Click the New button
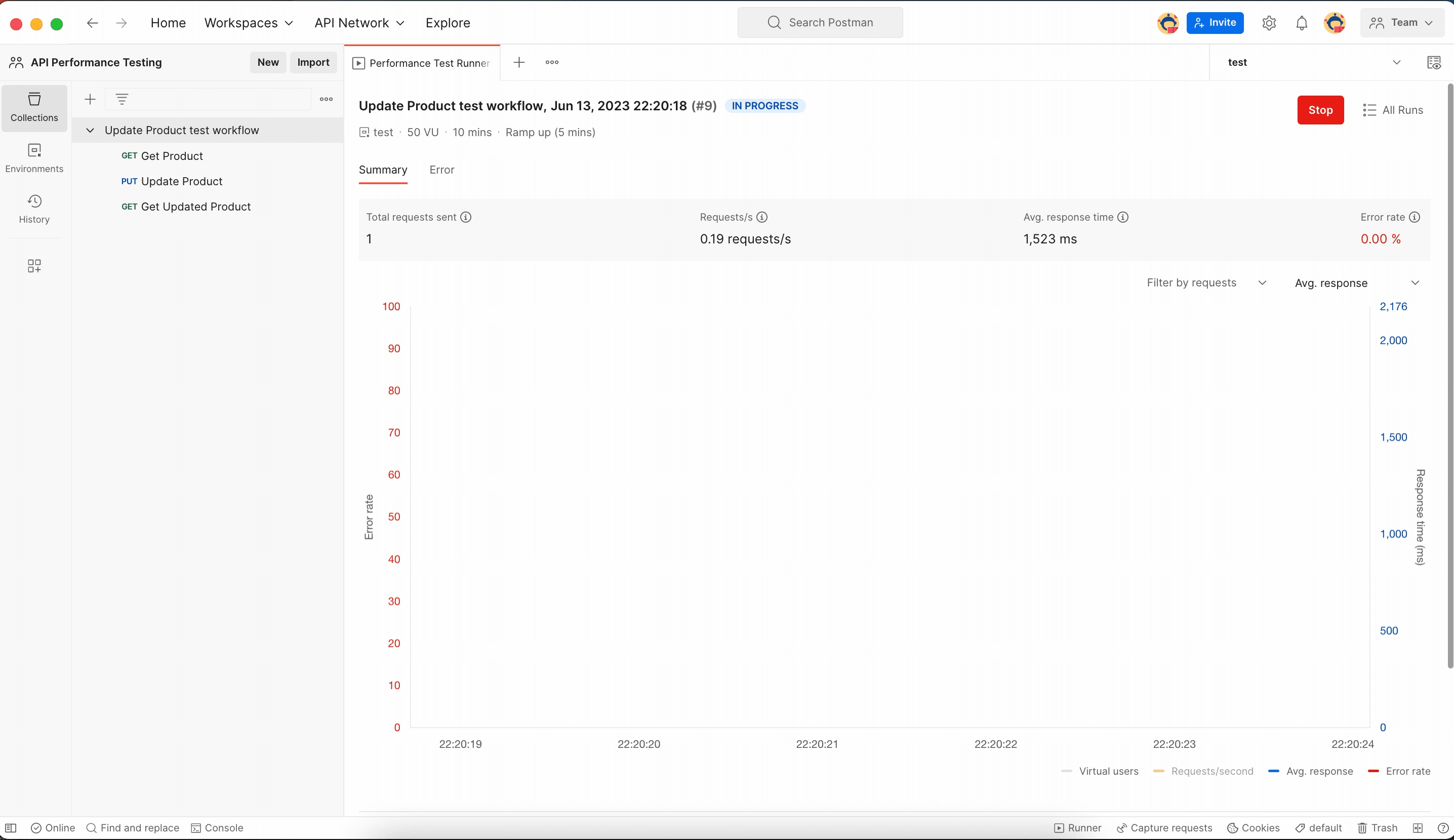The height and width of the screenshot is (840, 1454). (268, 62)
